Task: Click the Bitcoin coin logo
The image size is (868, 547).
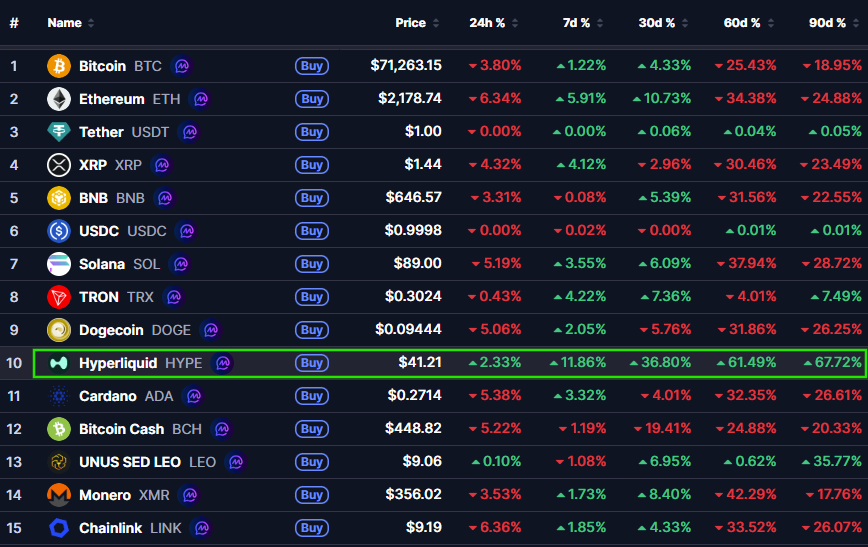Action: click(x=59, y=66)
